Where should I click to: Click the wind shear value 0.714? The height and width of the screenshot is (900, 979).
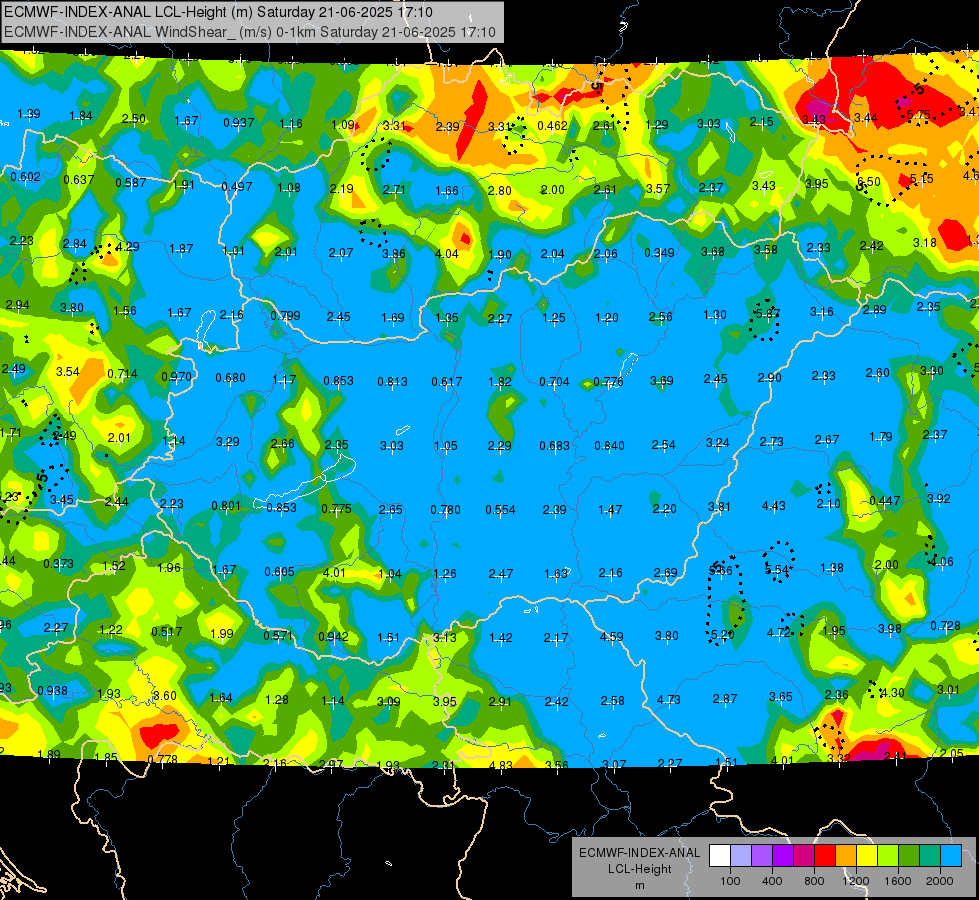point(122,373)
